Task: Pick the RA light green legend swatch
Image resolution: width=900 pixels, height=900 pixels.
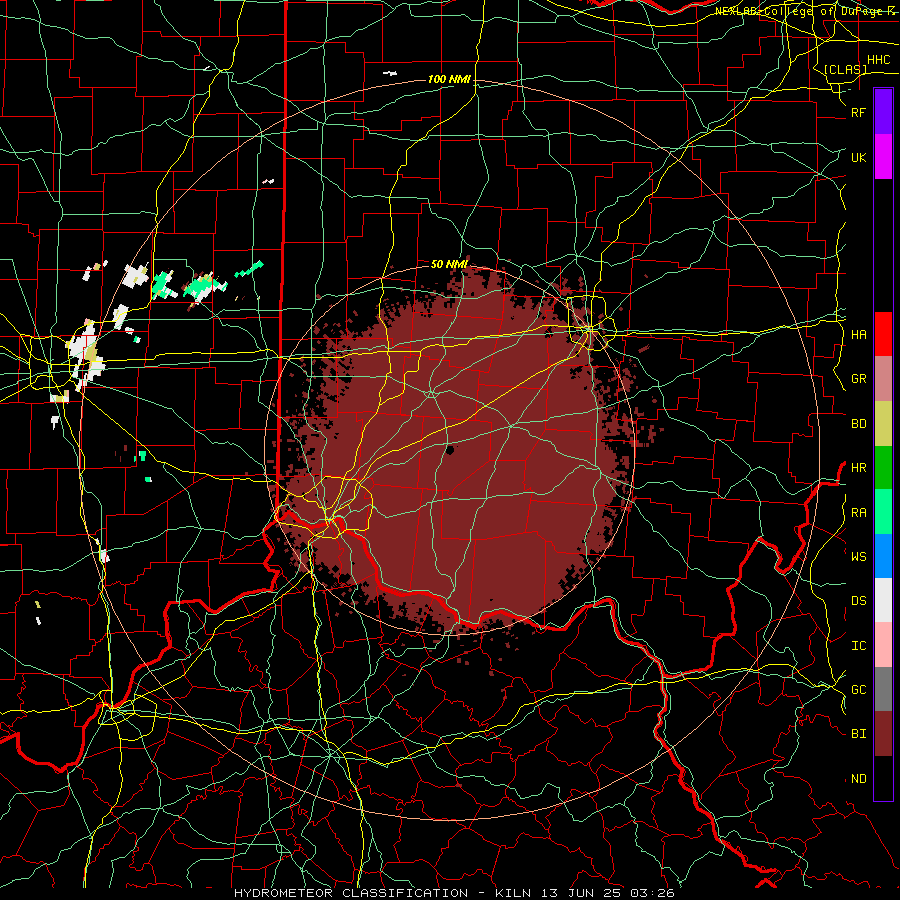Action: click(883, 512)
